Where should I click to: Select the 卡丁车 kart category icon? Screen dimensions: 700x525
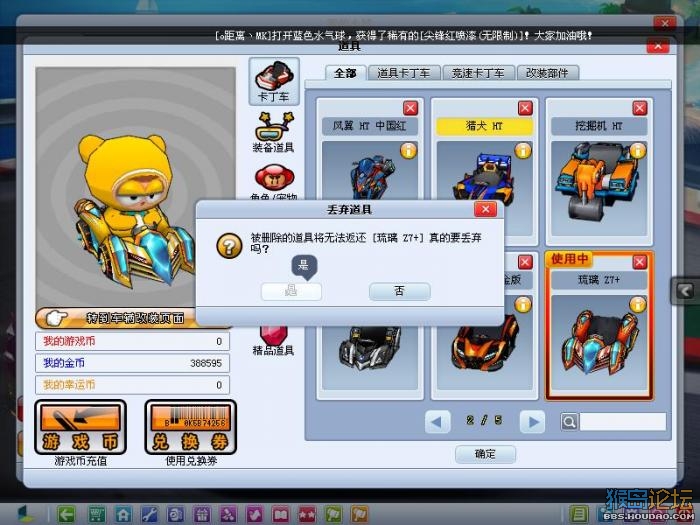click(274, 81)
